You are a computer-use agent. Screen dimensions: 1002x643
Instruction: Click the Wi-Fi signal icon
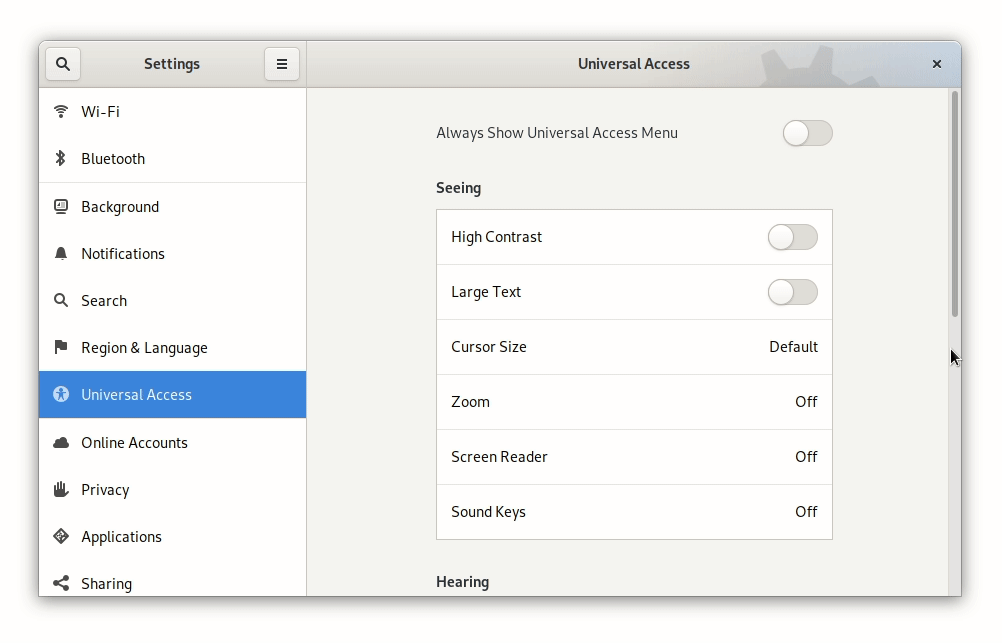(61, 111)
